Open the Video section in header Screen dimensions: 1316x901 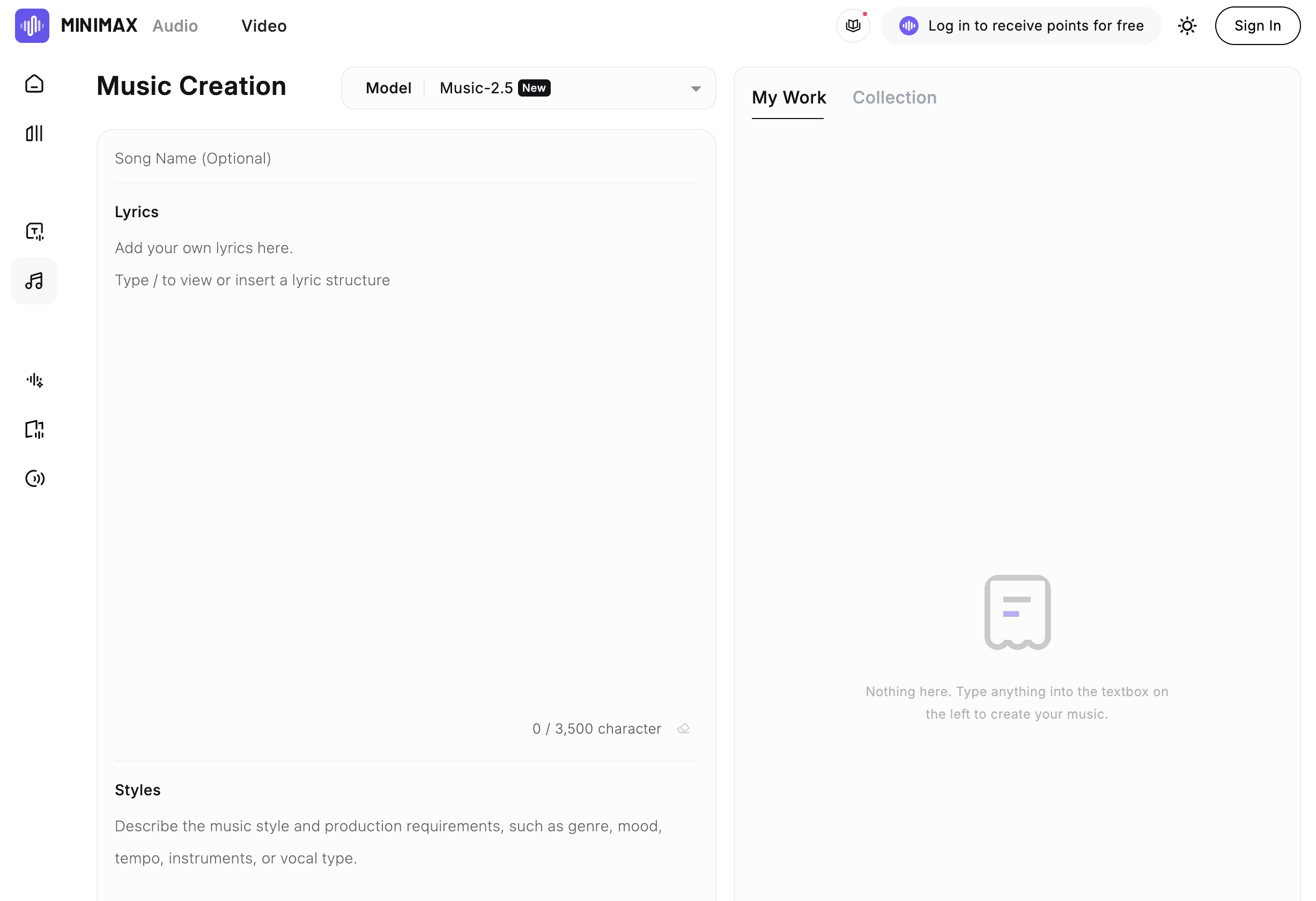point(264,26)
